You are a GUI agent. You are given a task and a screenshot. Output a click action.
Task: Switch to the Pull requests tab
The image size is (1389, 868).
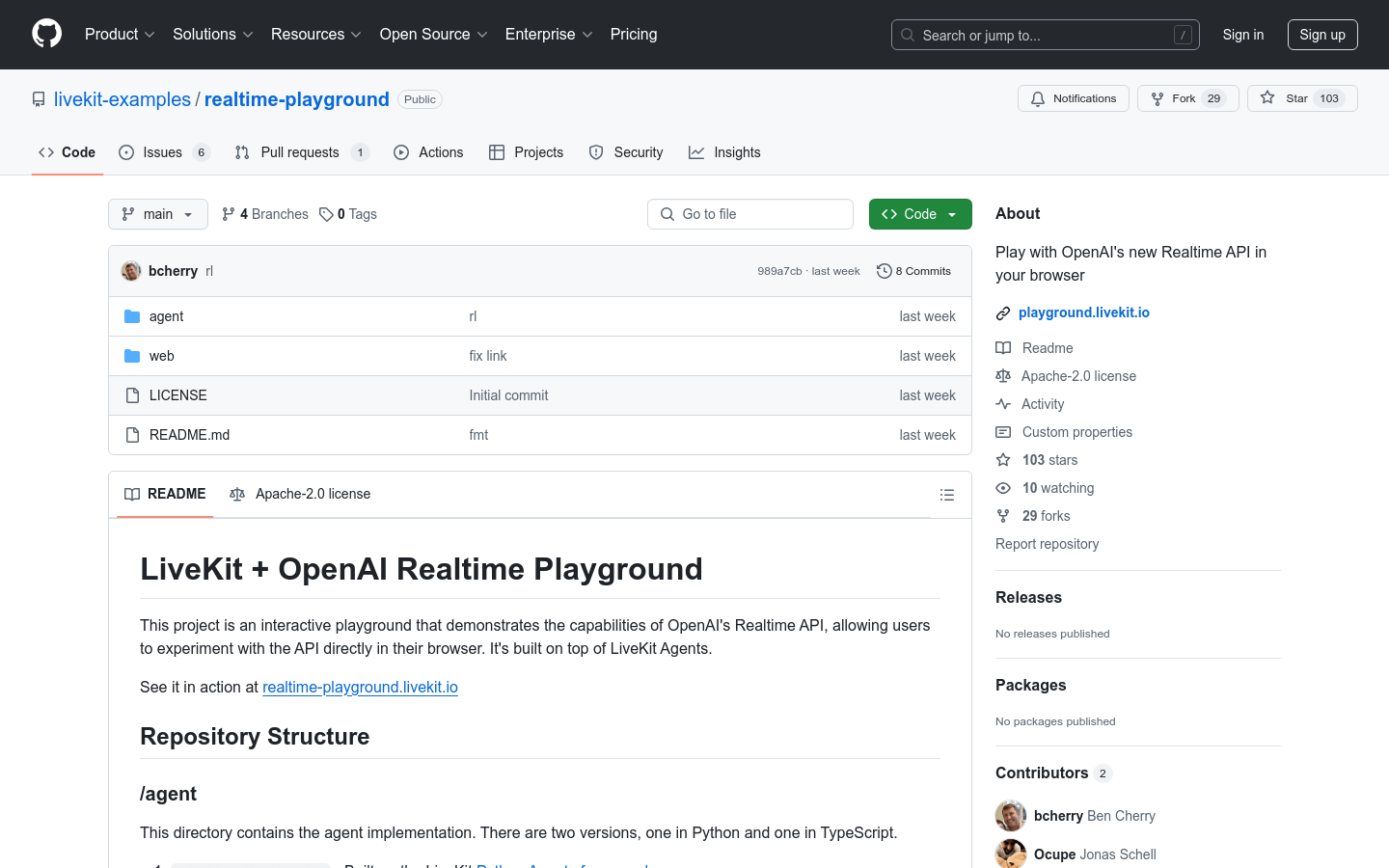(302, 152)
